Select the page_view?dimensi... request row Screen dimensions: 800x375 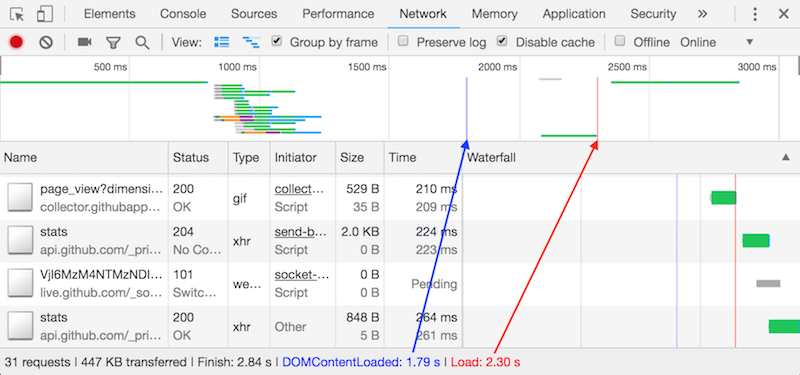(x=400, y=198)
